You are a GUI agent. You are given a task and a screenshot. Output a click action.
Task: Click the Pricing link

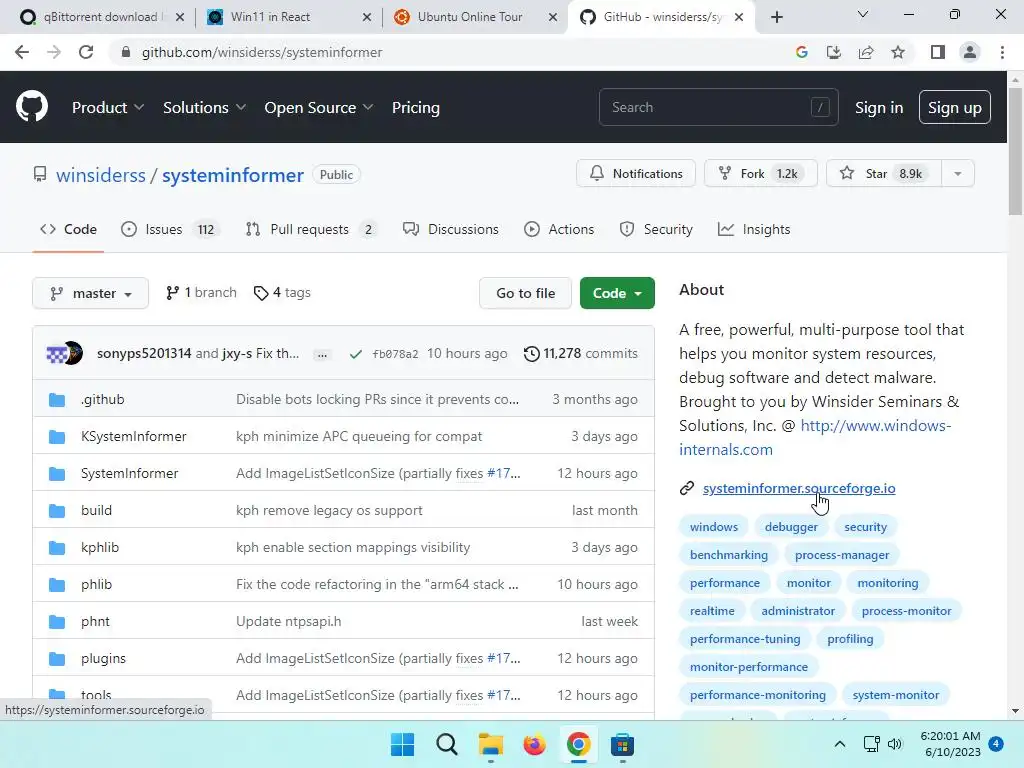coord(415,107)
